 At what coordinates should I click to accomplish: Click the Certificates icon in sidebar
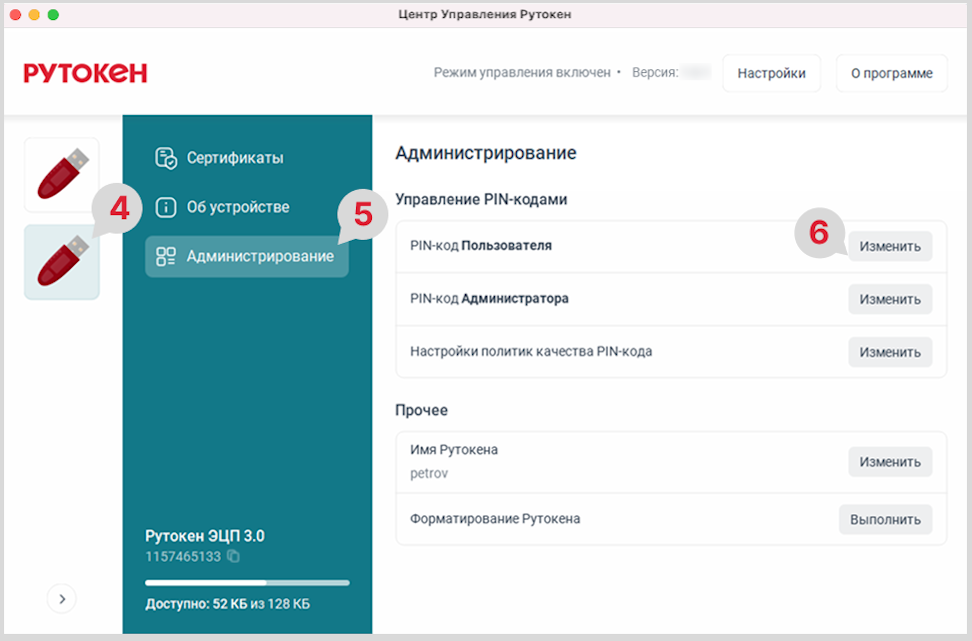(x=166, y=158)
